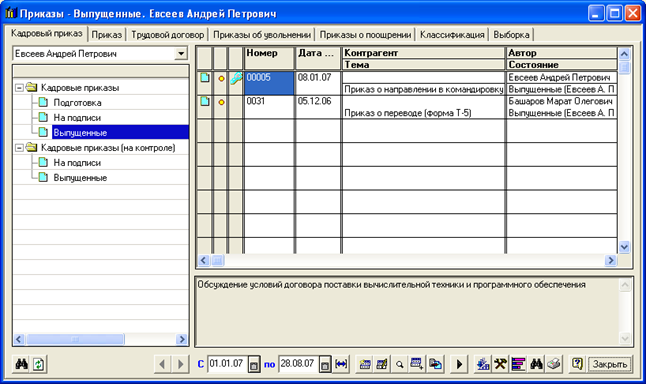Click the Закрыть button
Viewport: 646px width, 384px height.
(x=610, y=365)
